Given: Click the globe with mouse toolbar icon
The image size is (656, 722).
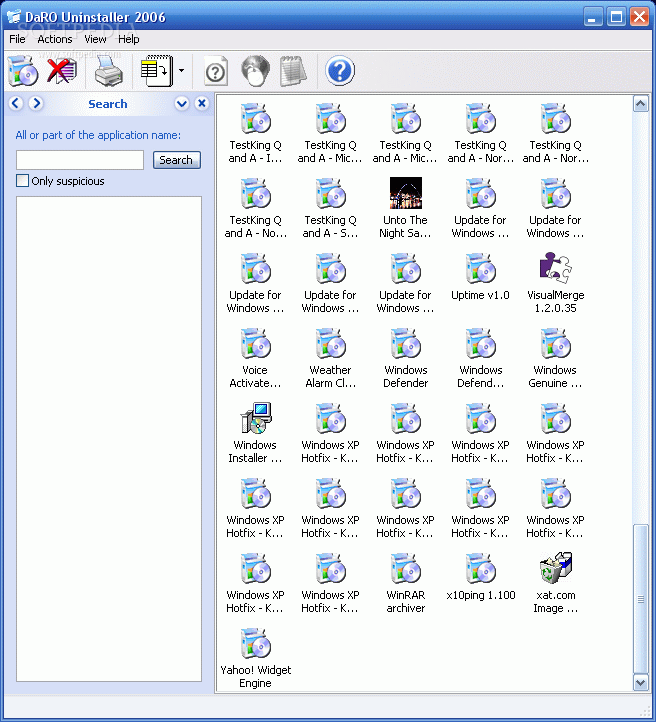Looking at the screenshot, I should pos(255,71).
